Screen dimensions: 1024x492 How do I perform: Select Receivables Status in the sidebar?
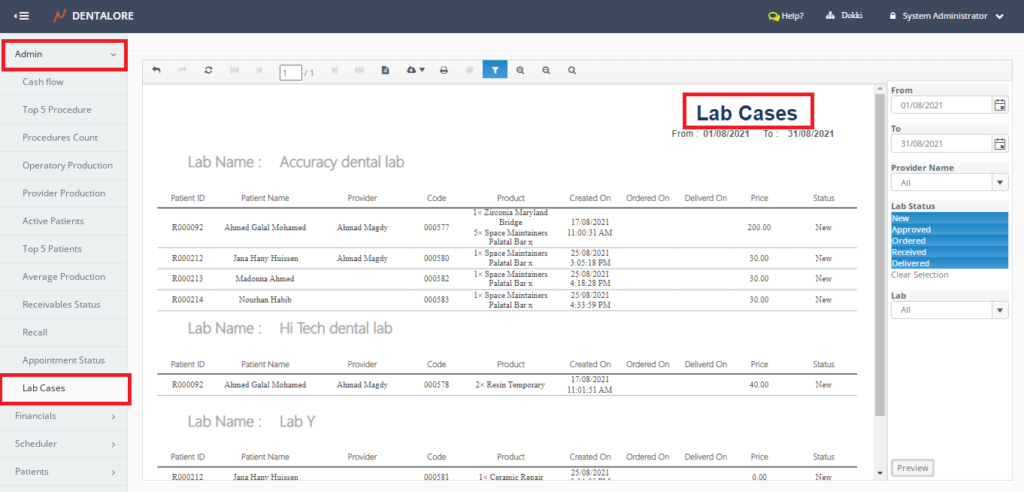[x=61, y=304]
